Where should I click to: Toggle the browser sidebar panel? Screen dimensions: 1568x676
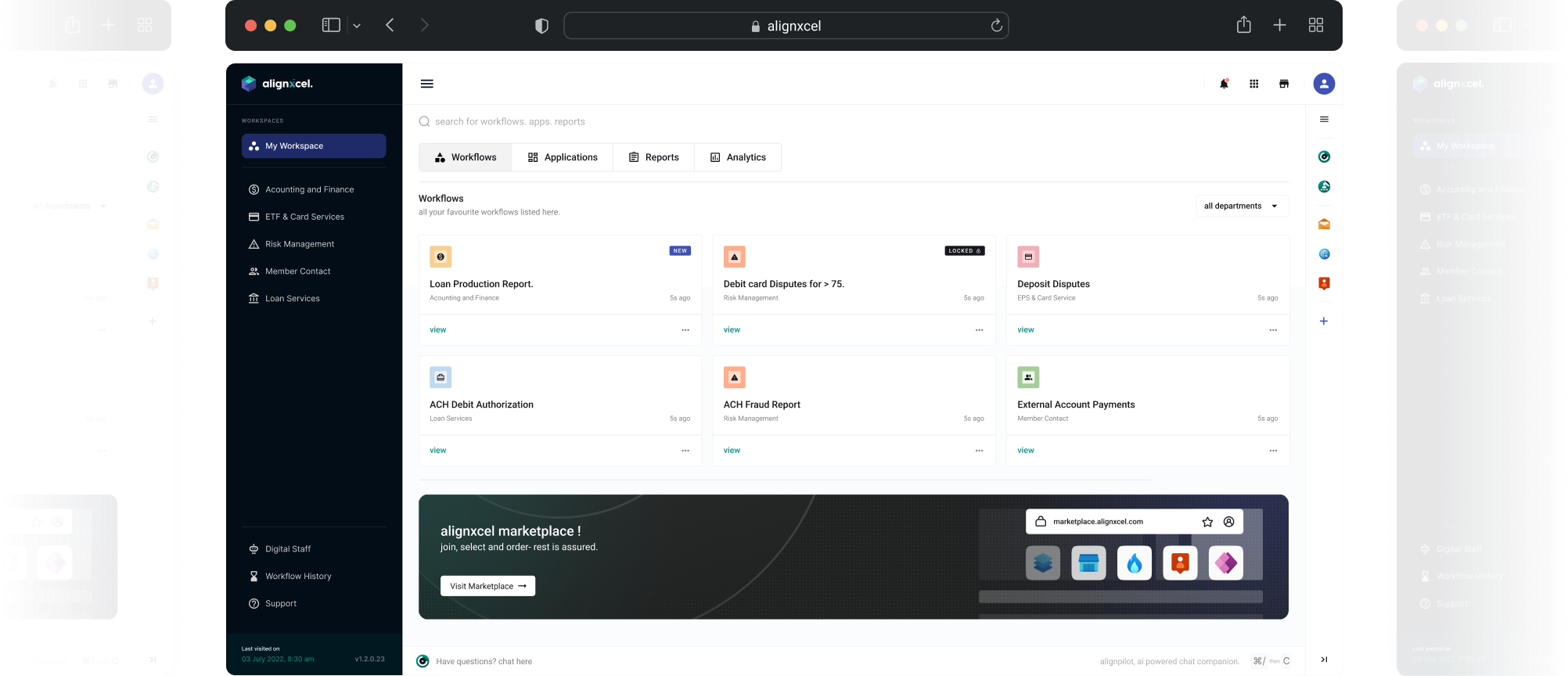[x=331, y=26]
